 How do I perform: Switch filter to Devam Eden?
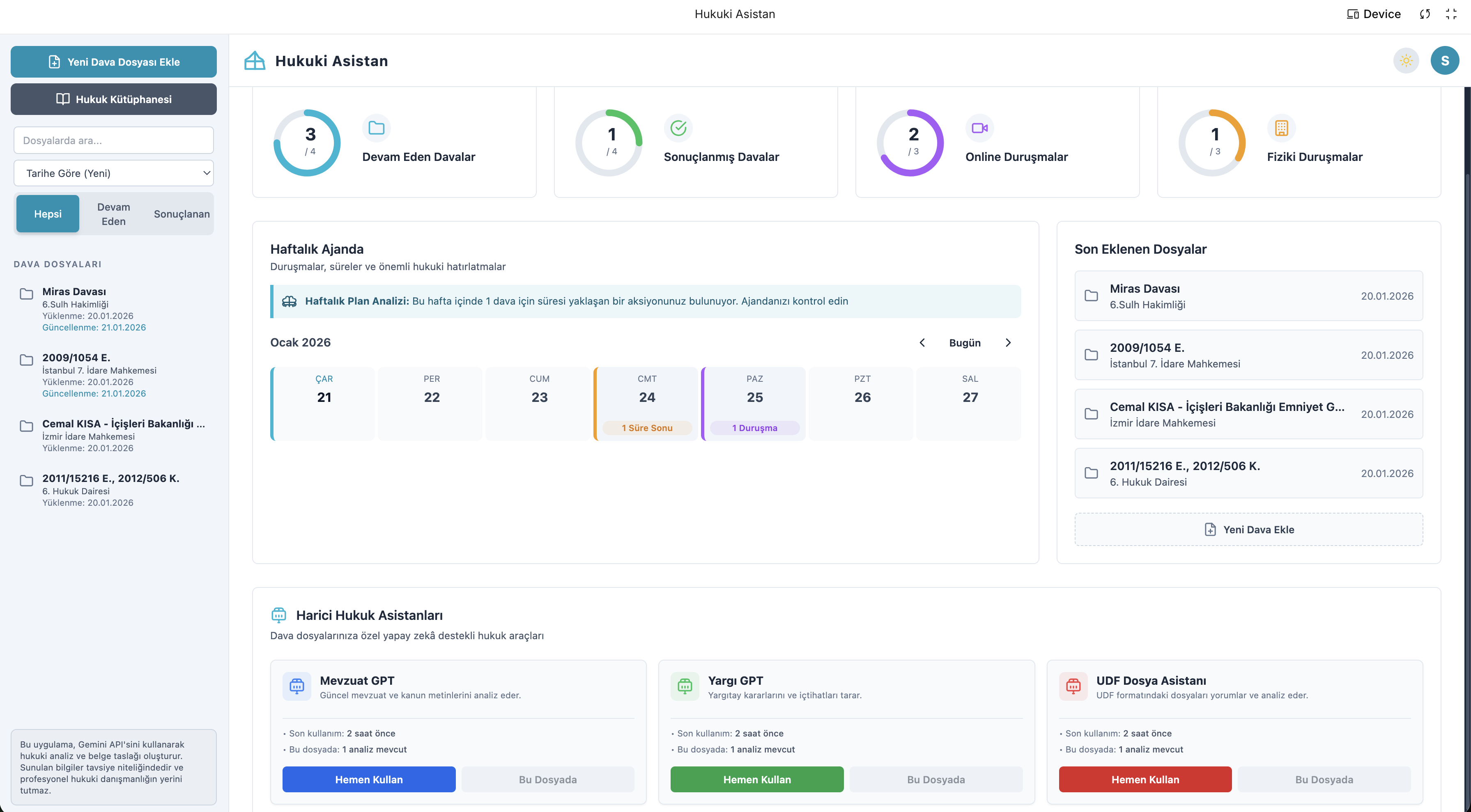tap(114, 214)
